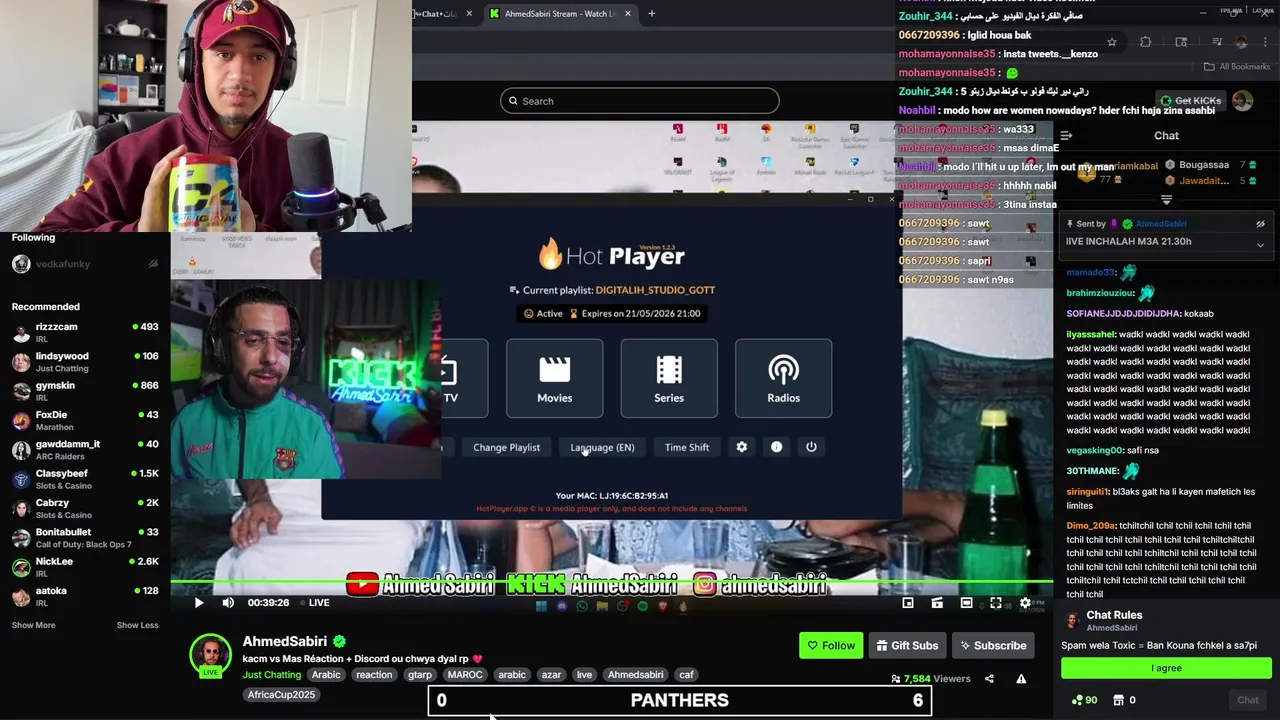Open aatoka recommended channel

click(x=85, y=597)
